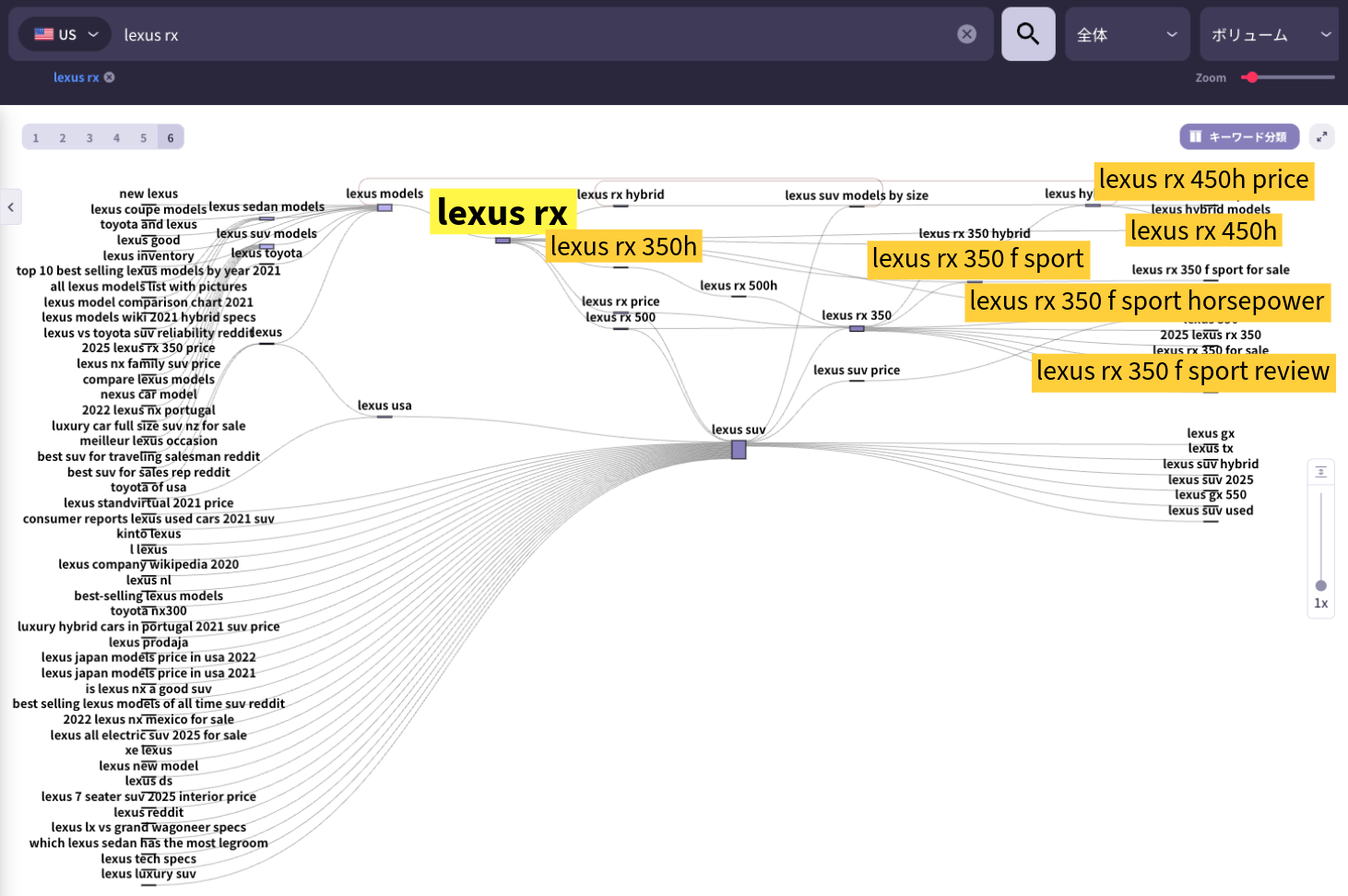Clear the search field with the X icon
Image resolution: width=1348 pixels, height=896 pixels.
[x=966, y=34]
